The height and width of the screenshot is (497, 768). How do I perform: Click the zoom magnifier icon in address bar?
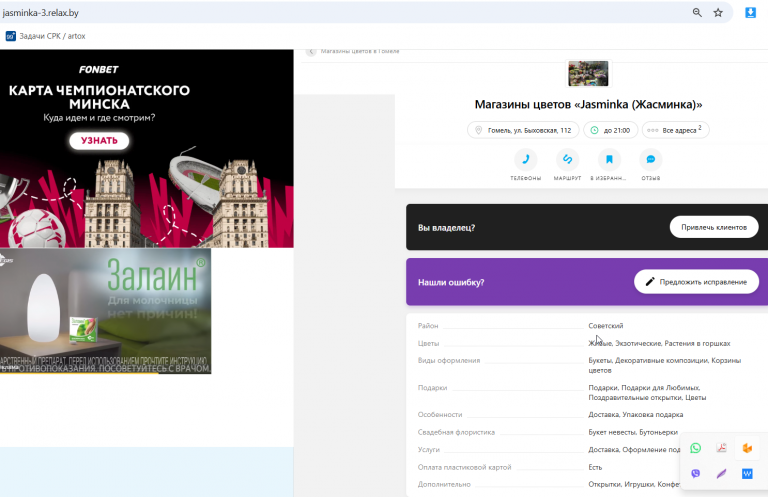tap(697, 13)
